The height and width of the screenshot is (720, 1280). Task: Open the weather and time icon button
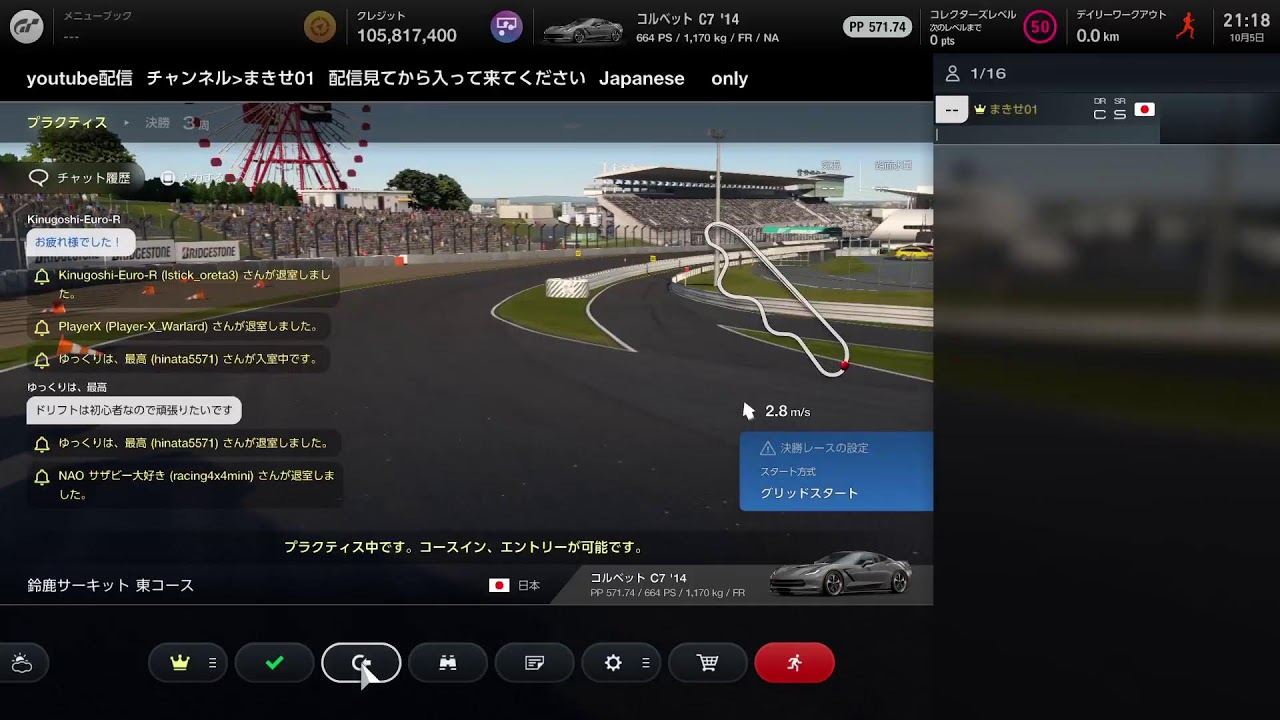click(x=22, y=663)
